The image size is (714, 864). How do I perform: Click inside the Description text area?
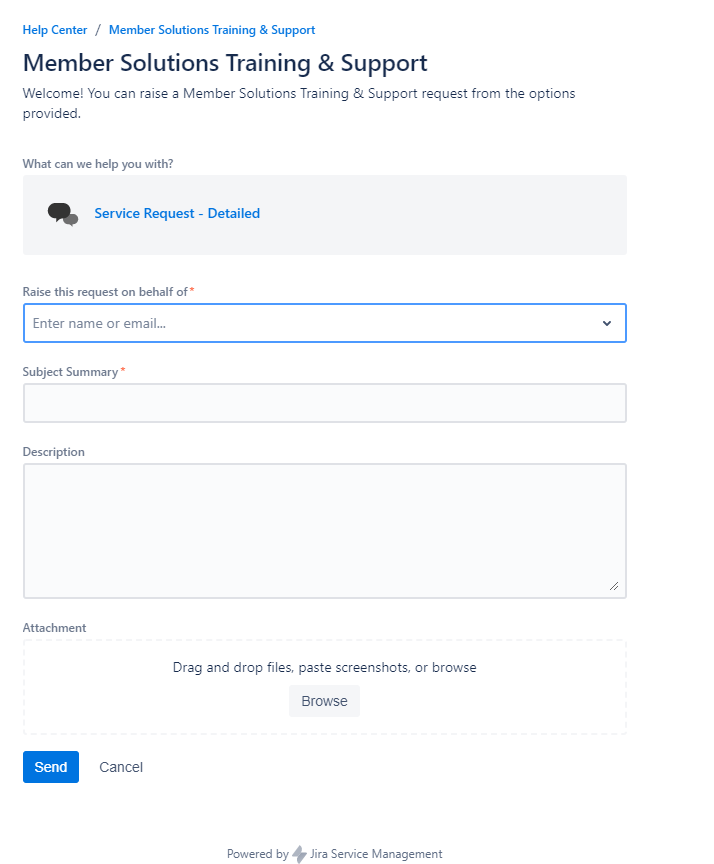coord(324,531)
